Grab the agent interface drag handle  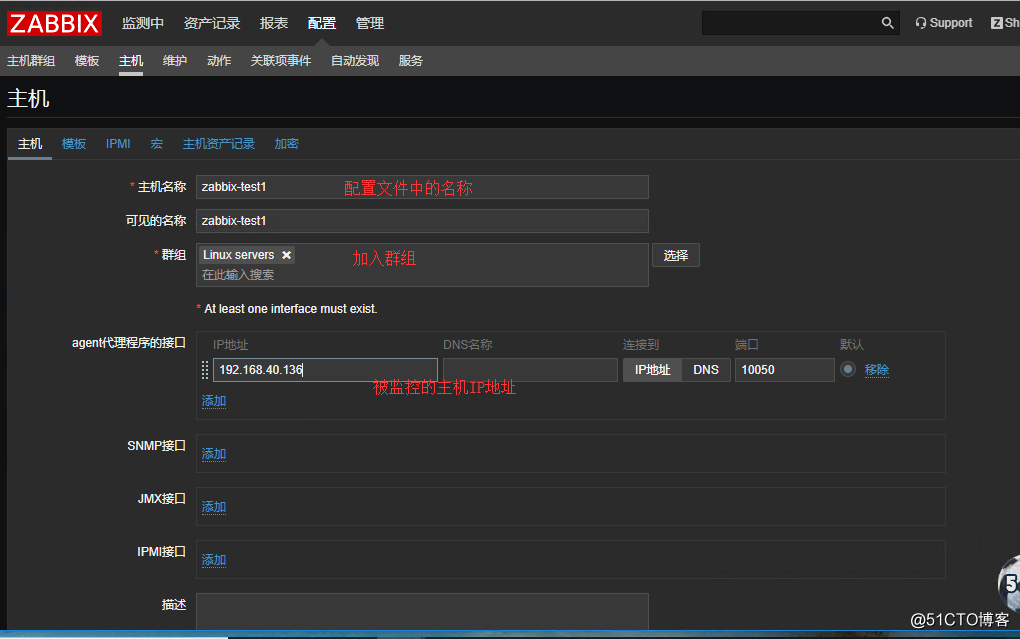point(205,370)
